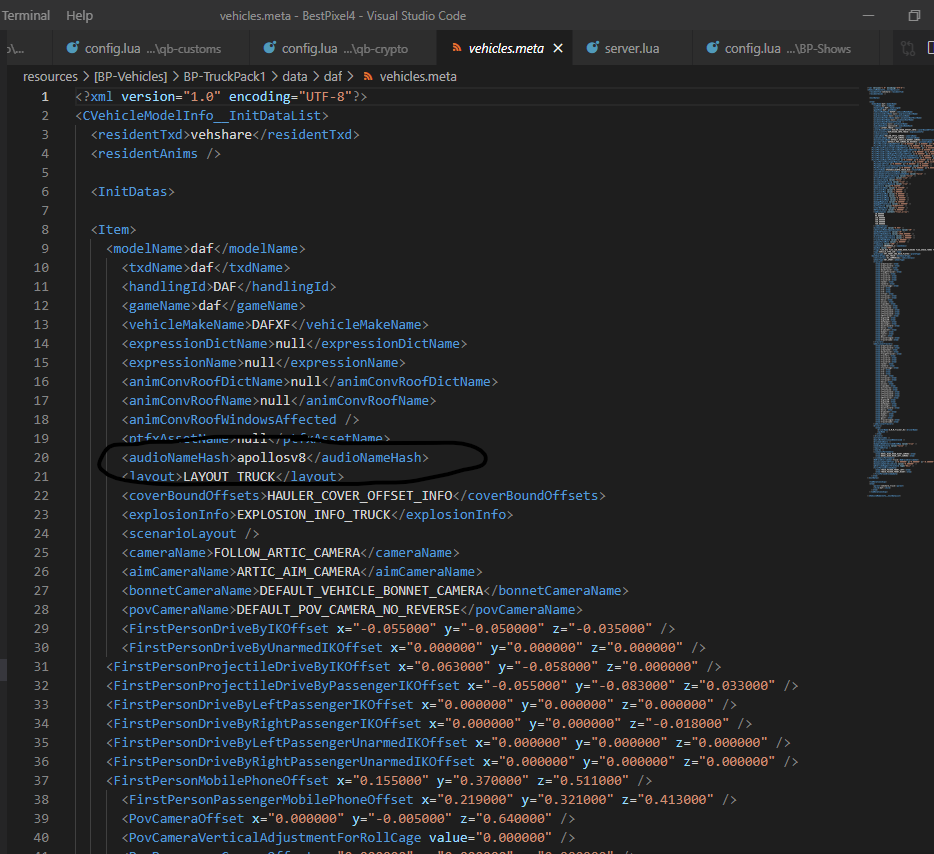Click DEFAULT_POV_CAMERA_NO_REVERSE value
The image size is (934, 854).
[348, 610]
